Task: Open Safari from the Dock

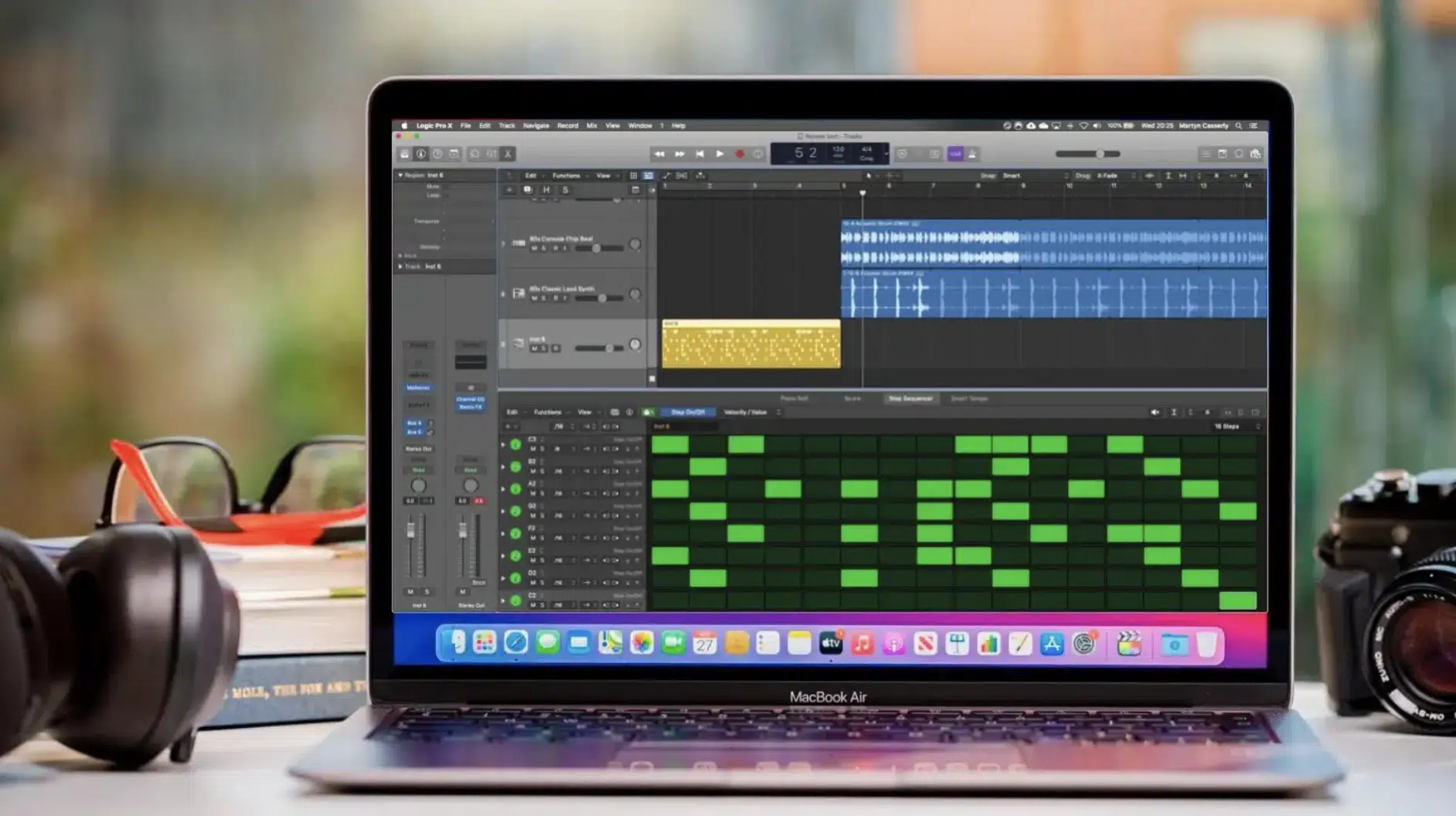Action: pyautogui.click(x=515, y=643)
